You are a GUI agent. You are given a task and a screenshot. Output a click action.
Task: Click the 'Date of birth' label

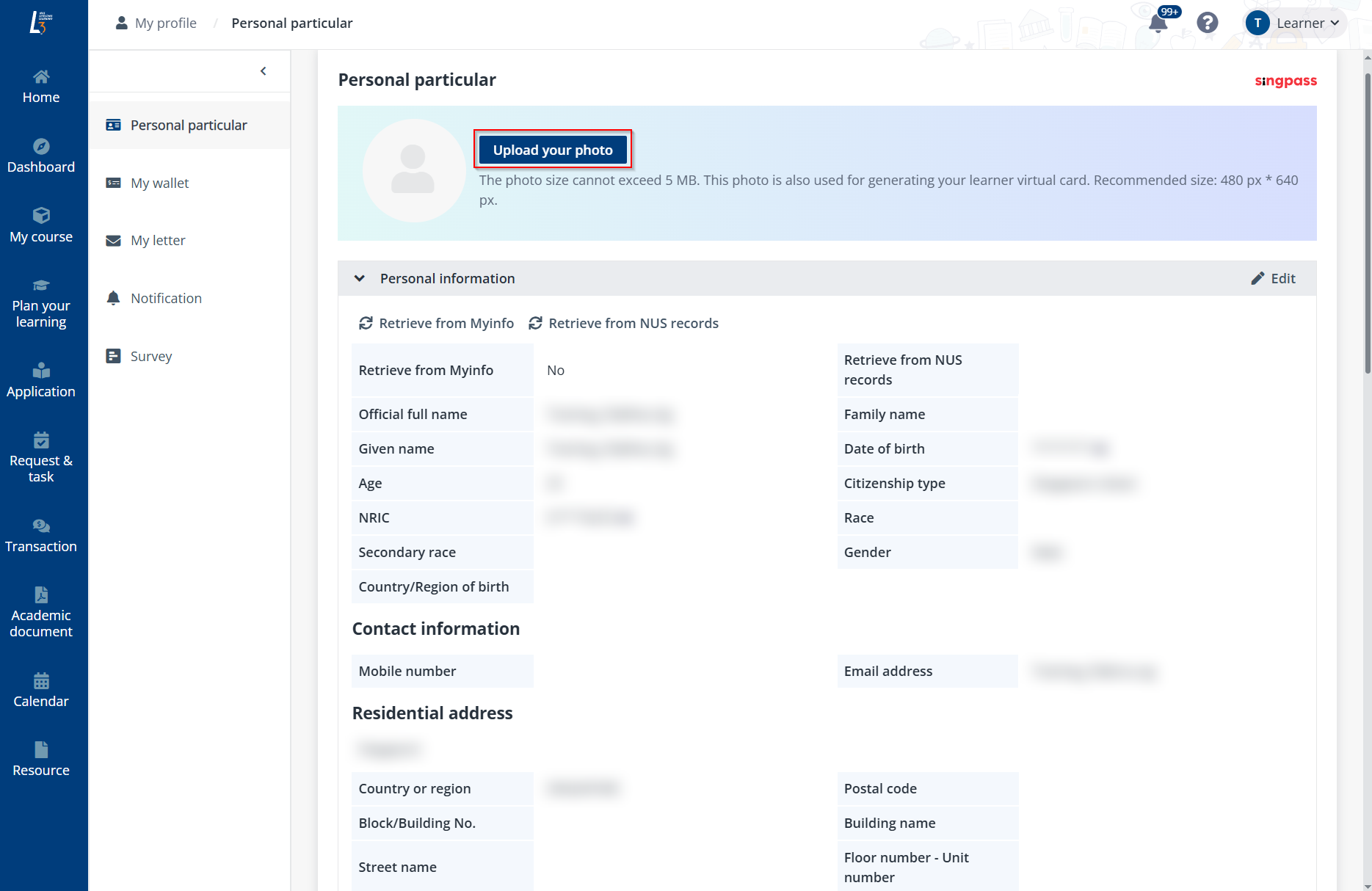point(884,448)
